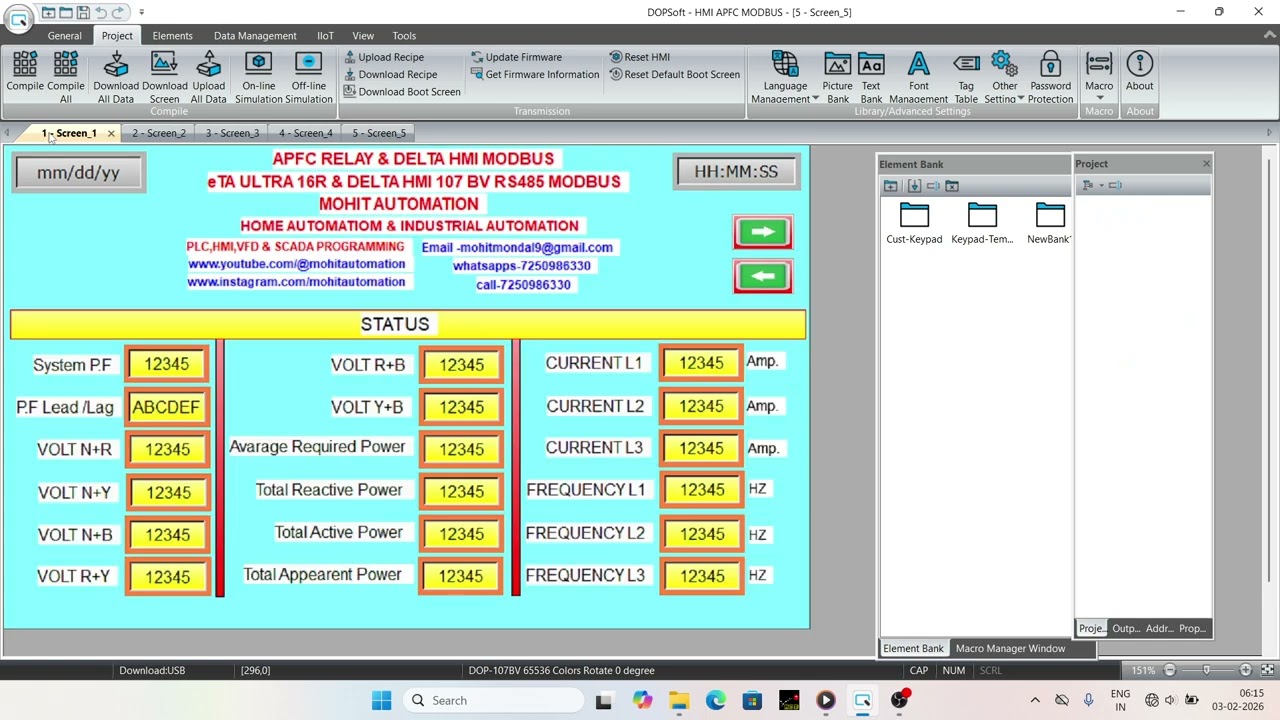The width and height of the screenshot is (1280, 720).
Task: Click Undo icon in quick access toolbar
Action: [x=101, y=12]
